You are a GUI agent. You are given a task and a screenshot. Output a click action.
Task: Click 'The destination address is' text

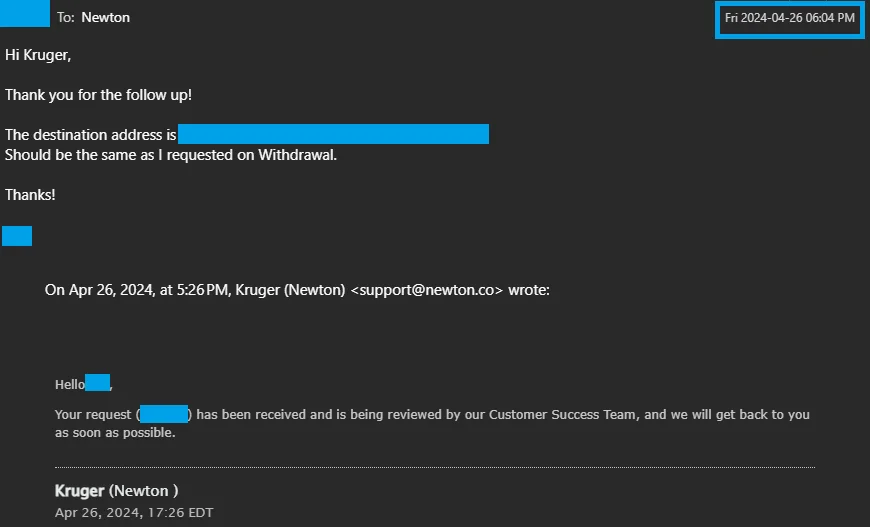90,135
